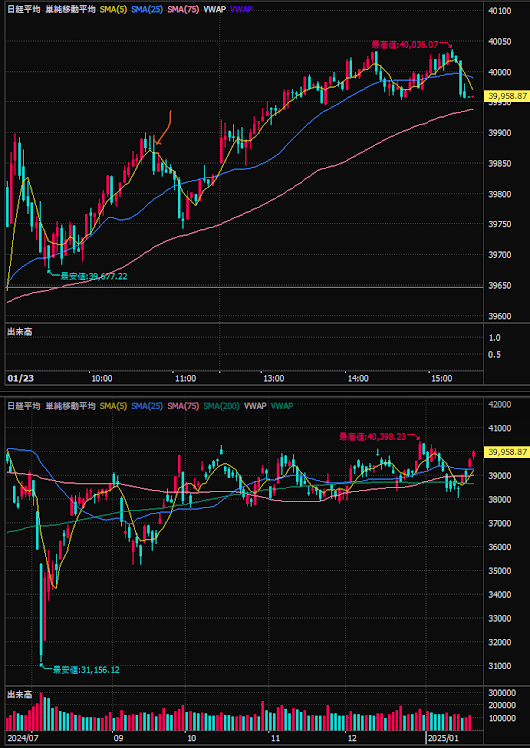Click the 15:00 time axis label
530x748 pixels.
[x=441, y=378]
